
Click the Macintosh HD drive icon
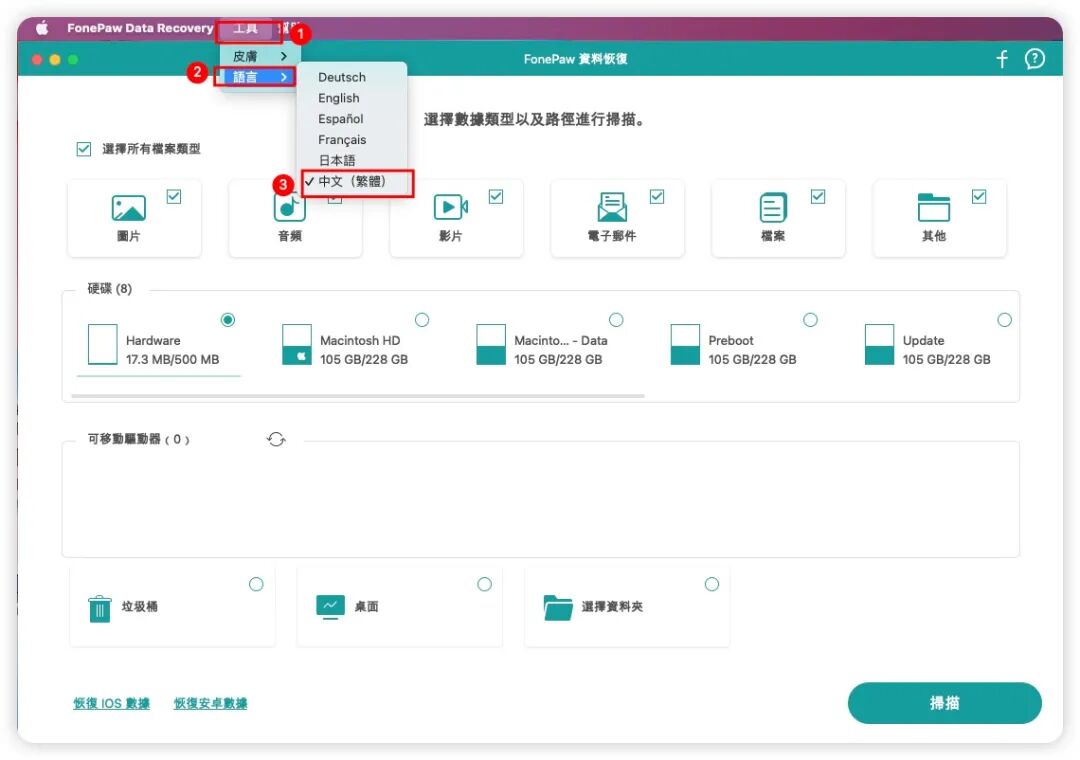click(x=297, y=345)
